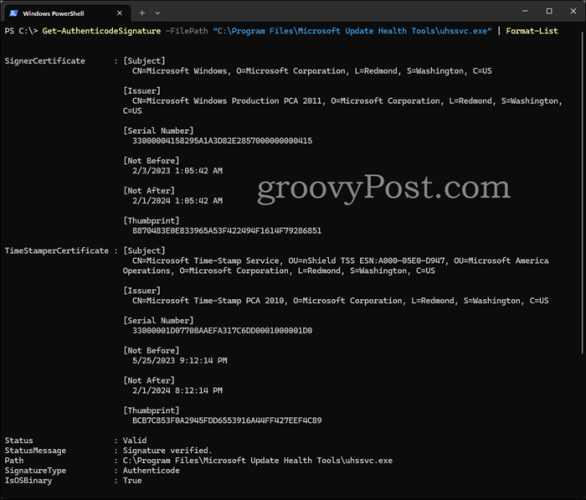Click the SignerCertificate label
Viewport: 586px width, 500px height.
[45, 61]
